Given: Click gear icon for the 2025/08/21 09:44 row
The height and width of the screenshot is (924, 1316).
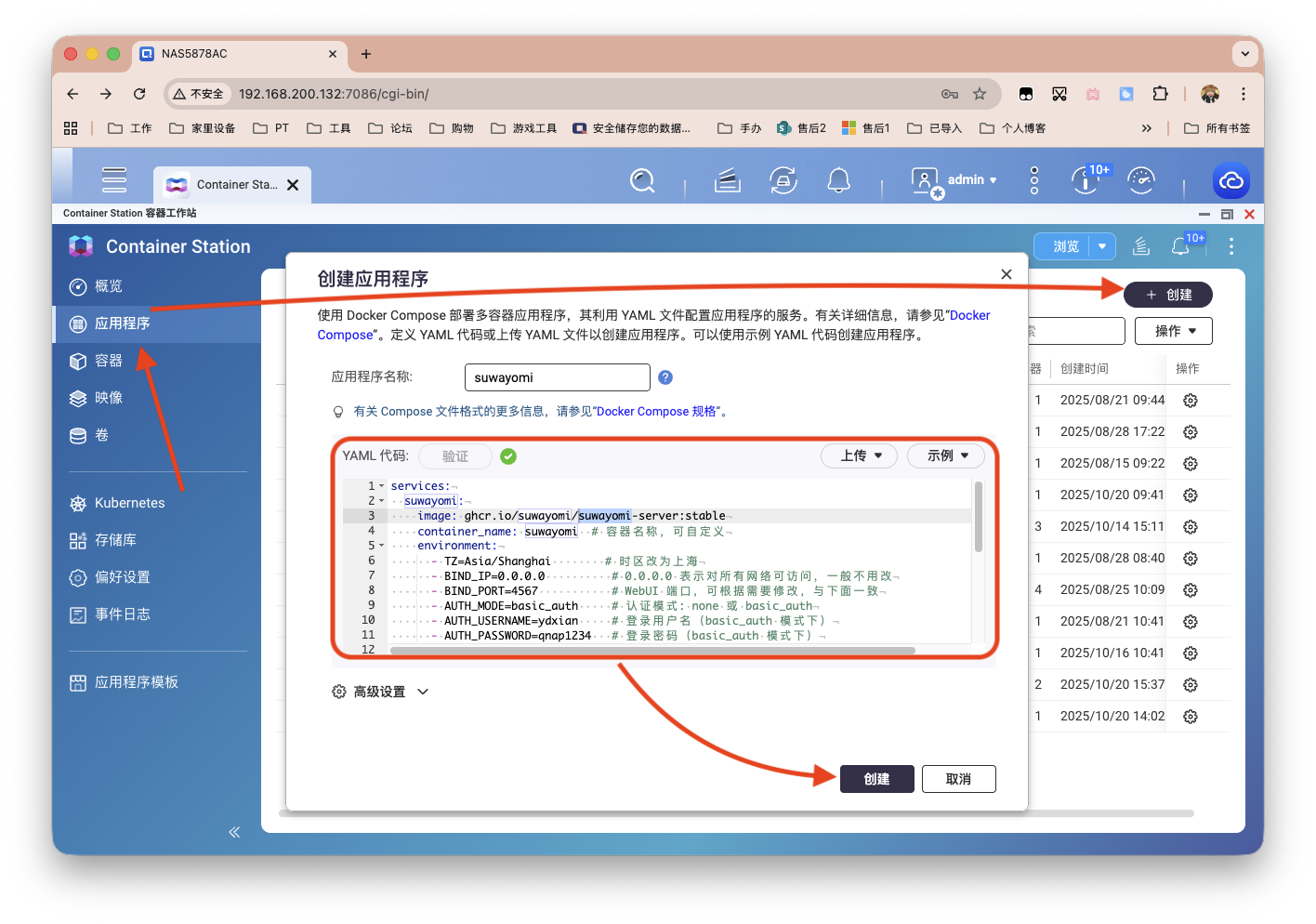Looking at the screenshot, I should (1191, 401).
